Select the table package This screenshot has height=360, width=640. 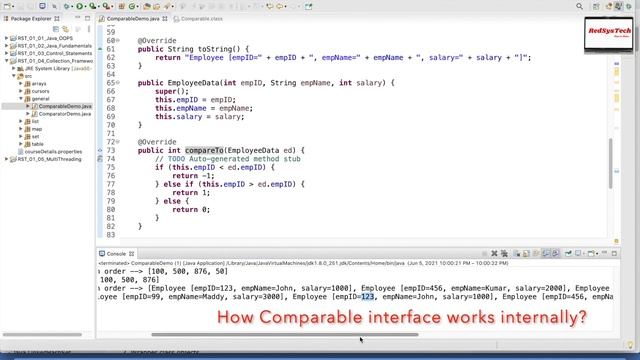[38, 144]
